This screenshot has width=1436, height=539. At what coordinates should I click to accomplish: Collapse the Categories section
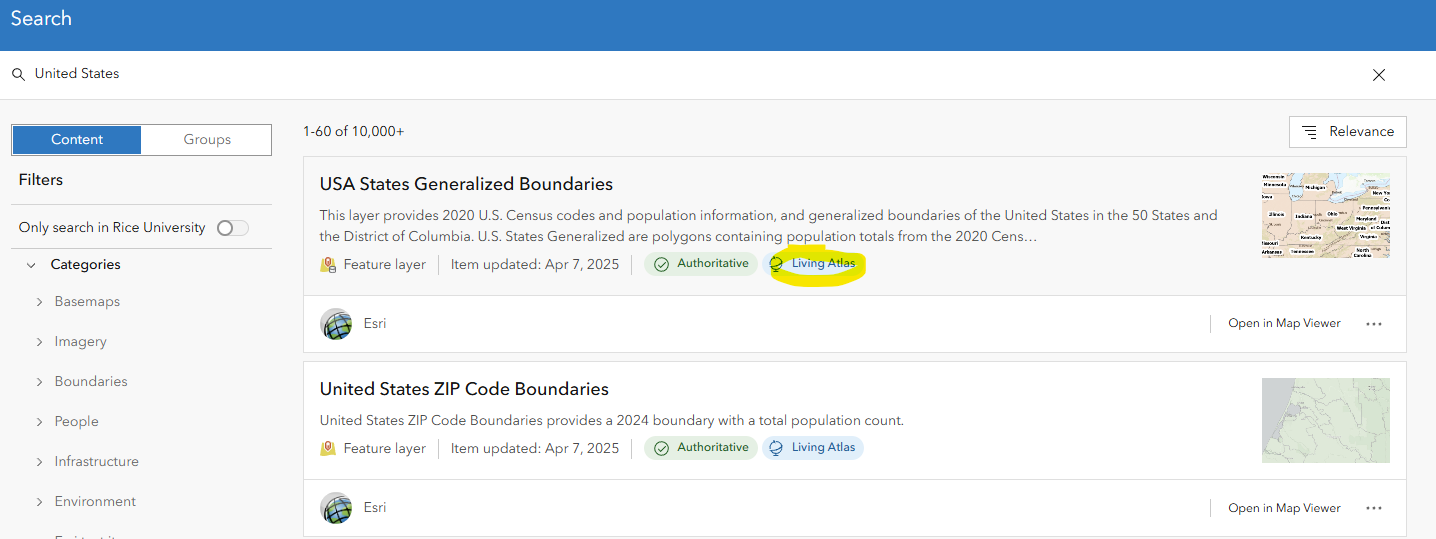click(31, 265)
